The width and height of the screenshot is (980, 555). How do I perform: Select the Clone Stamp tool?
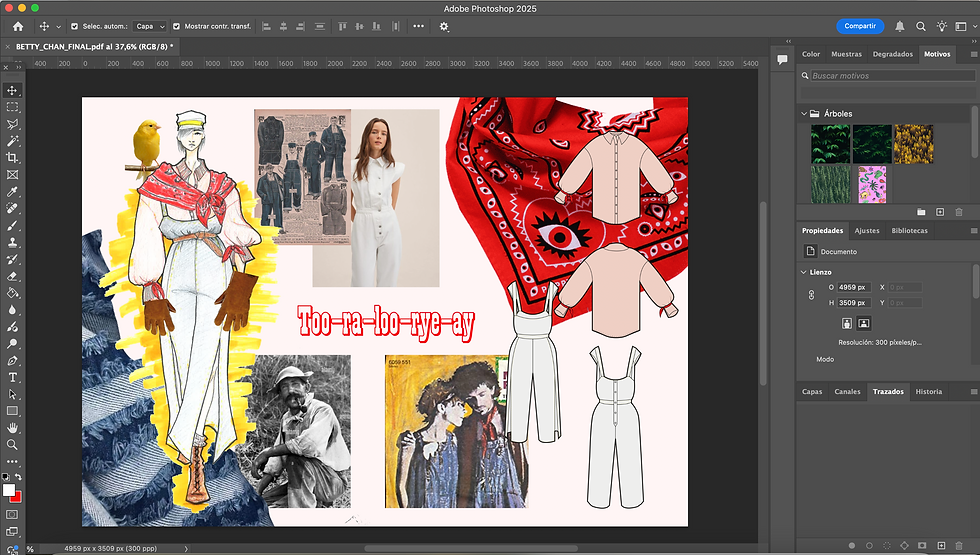click(x=12, y=242)
